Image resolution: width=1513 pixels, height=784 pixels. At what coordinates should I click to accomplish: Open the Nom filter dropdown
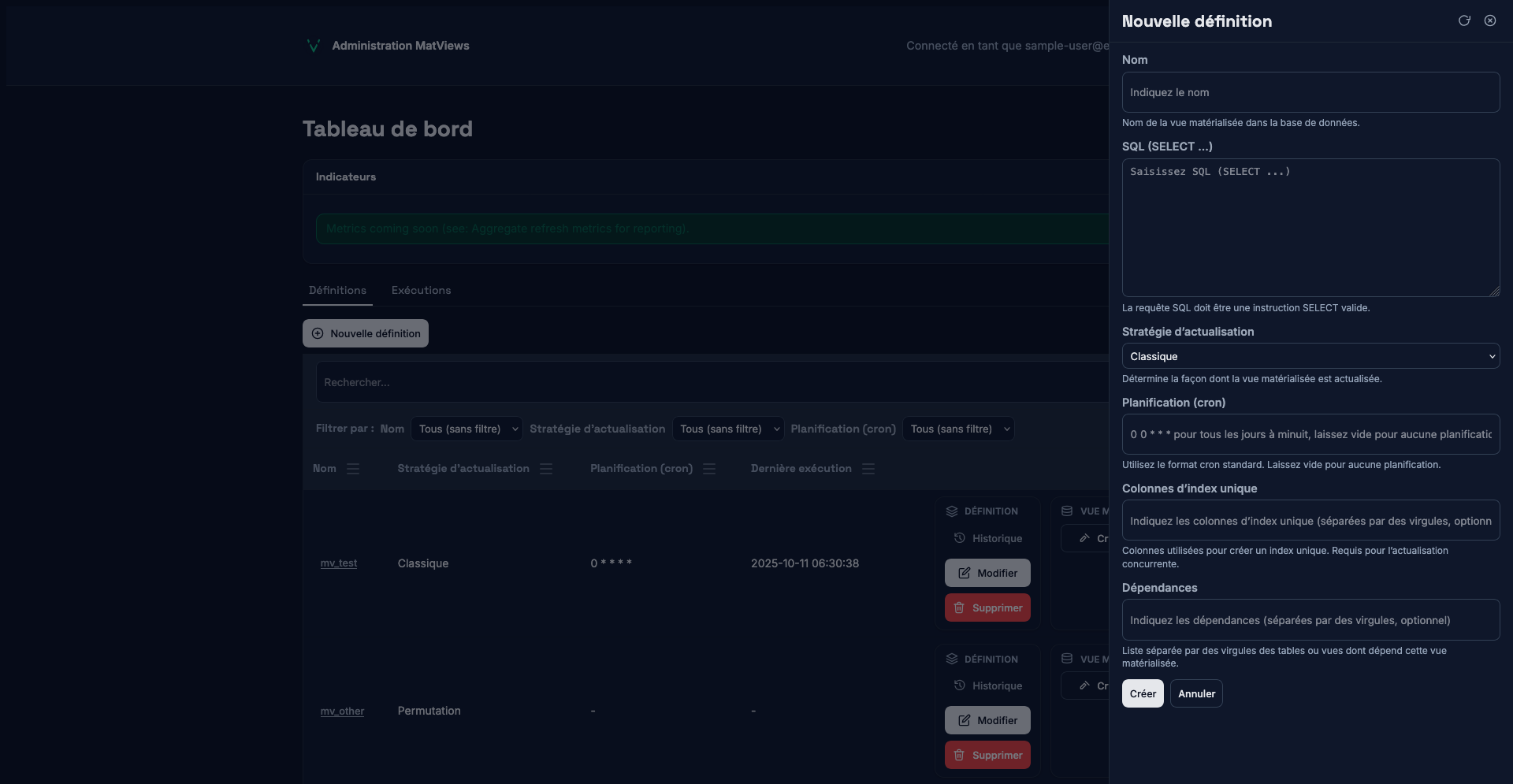pyautogui.click(x=467, y=429)
